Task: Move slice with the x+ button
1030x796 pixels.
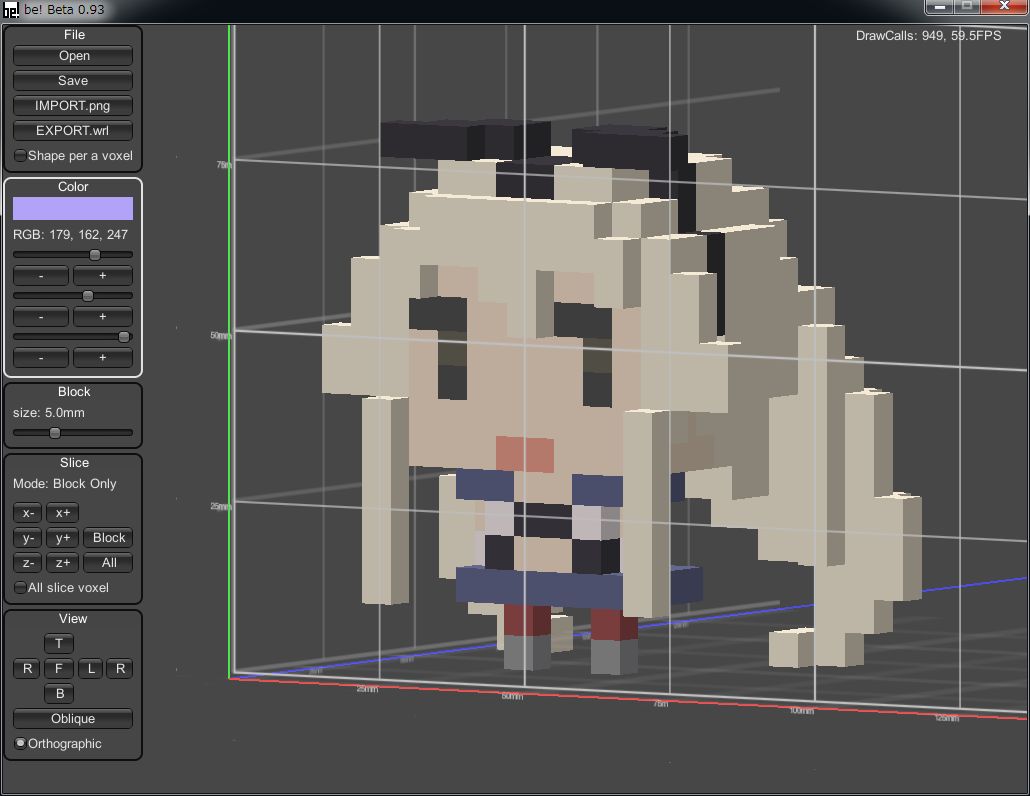Action: 62,513
